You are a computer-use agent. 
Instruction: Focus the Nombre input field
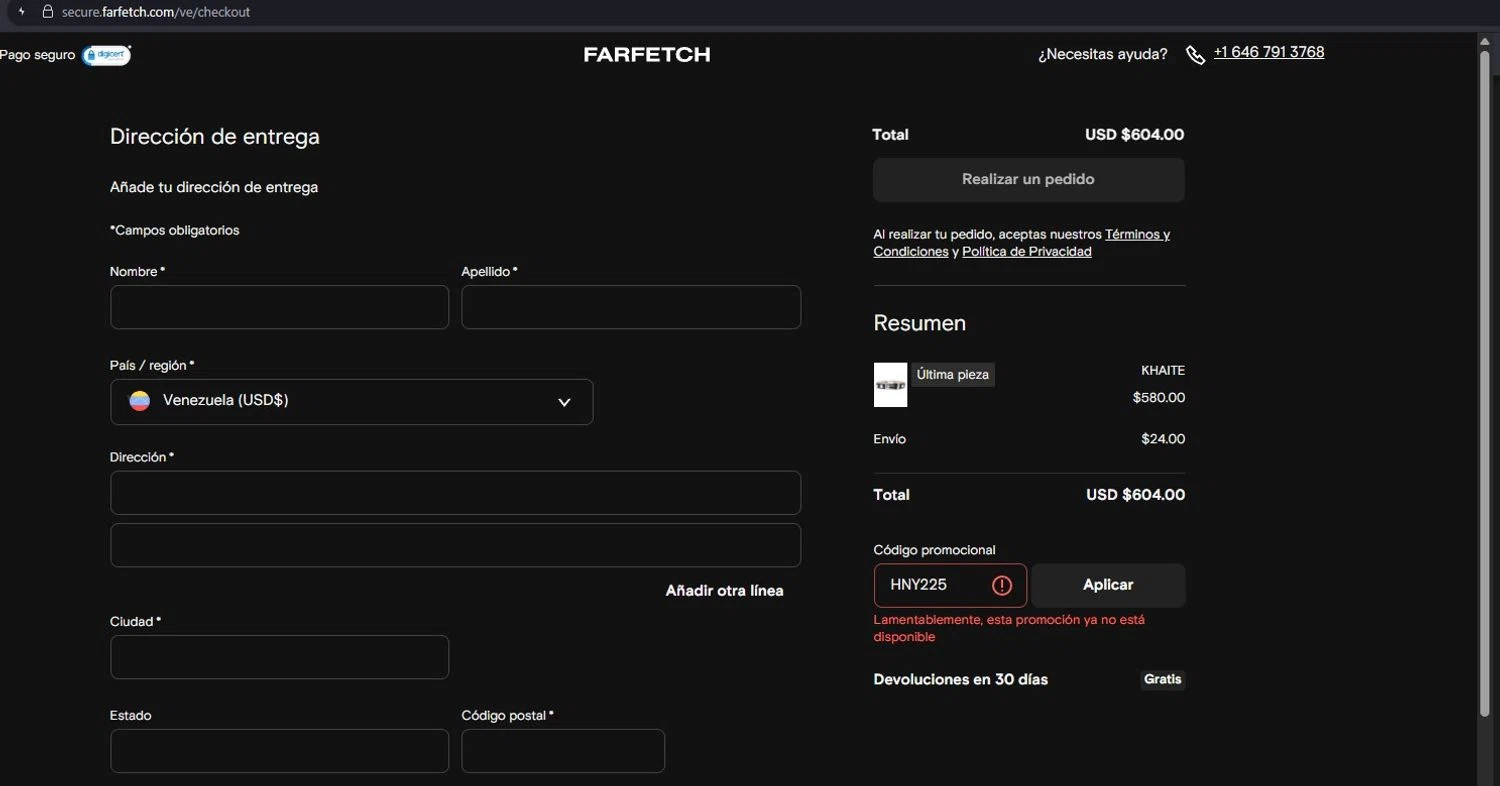click(x=280, y=307)
